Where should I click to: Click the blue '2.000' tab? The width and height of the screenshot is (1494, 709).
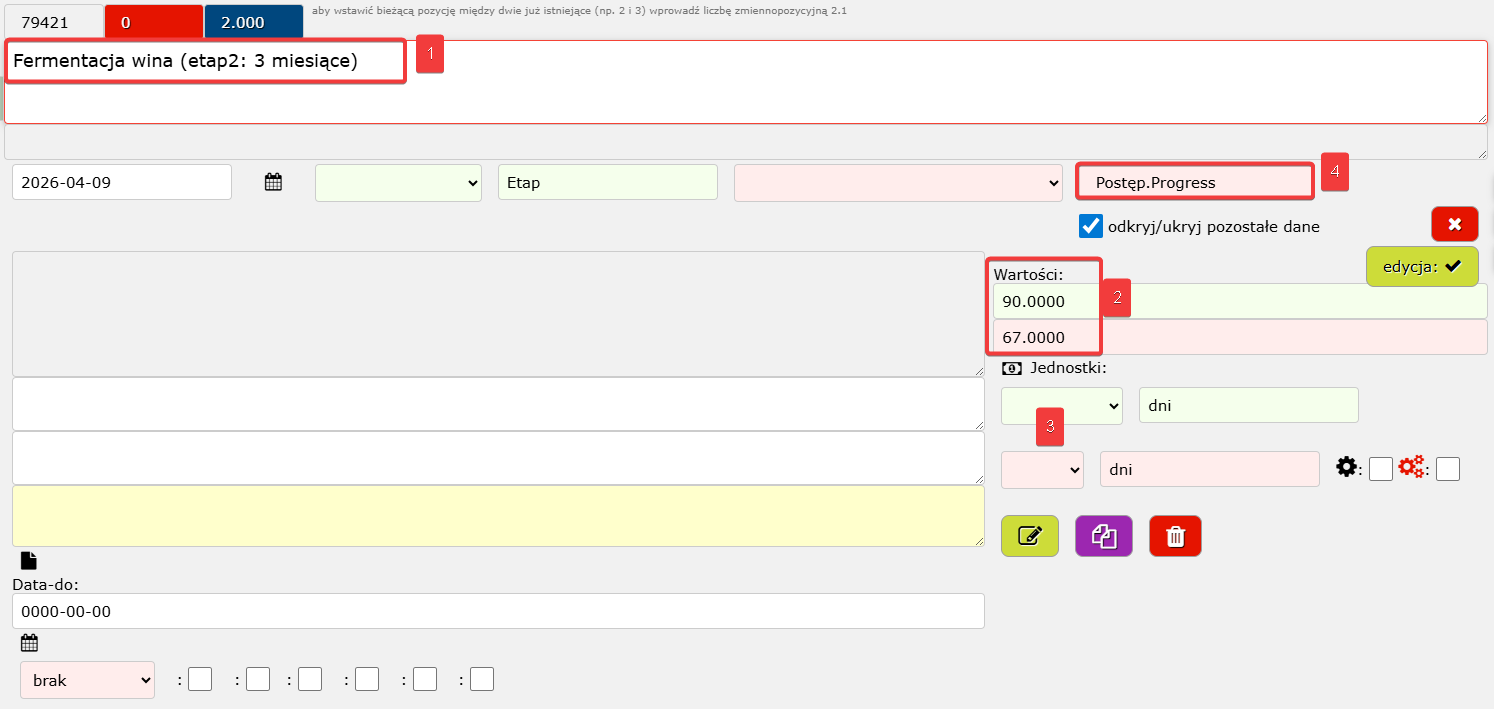[x=253, y=22]
